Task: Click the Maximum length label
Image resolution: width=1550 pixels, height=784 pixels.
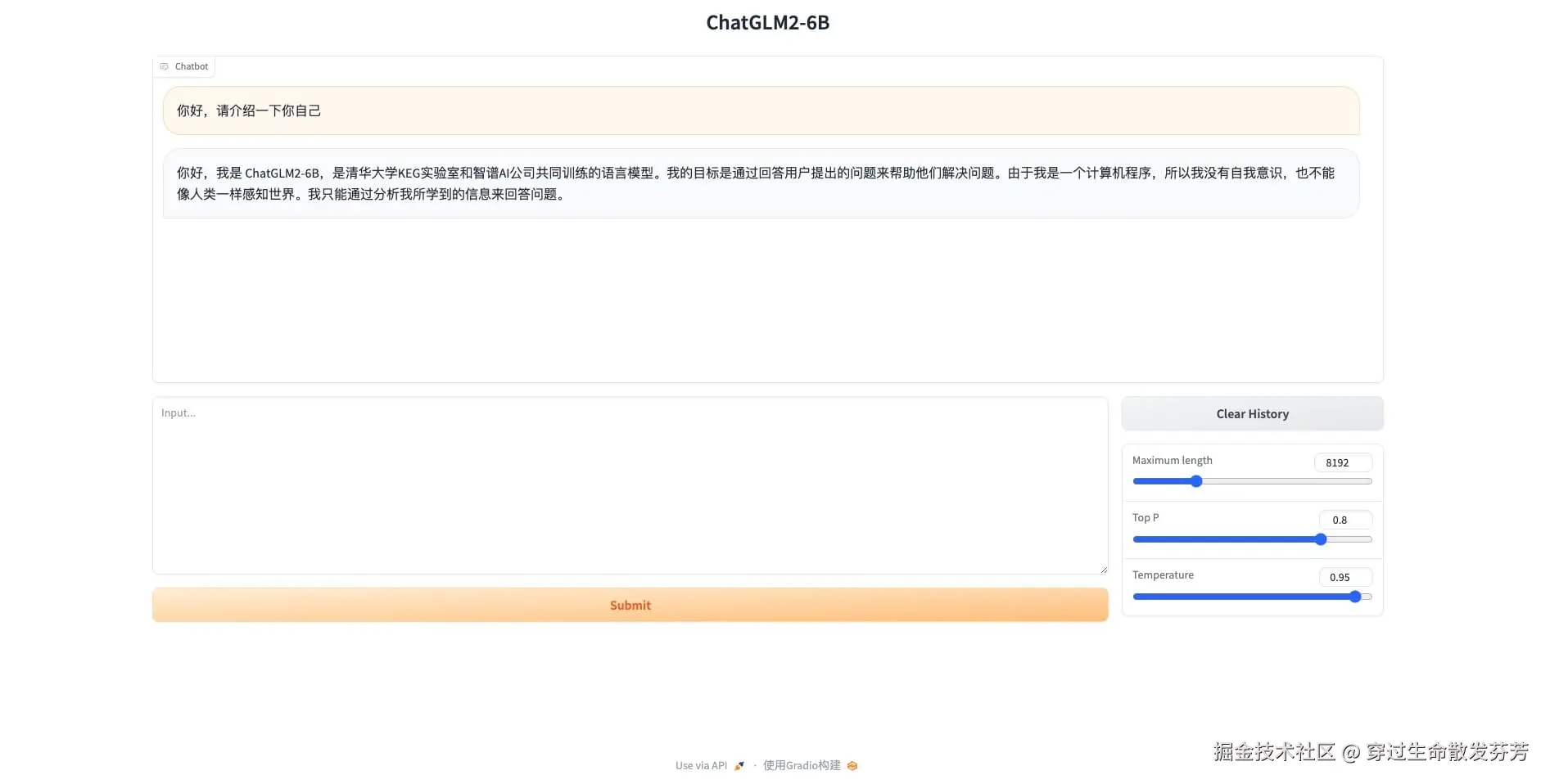Action: [1172, 460]
